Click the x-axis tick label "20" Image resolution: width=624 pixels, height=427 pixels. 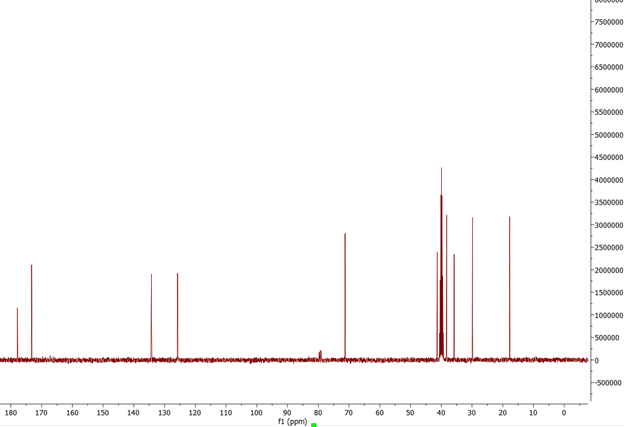pos(502,413)
